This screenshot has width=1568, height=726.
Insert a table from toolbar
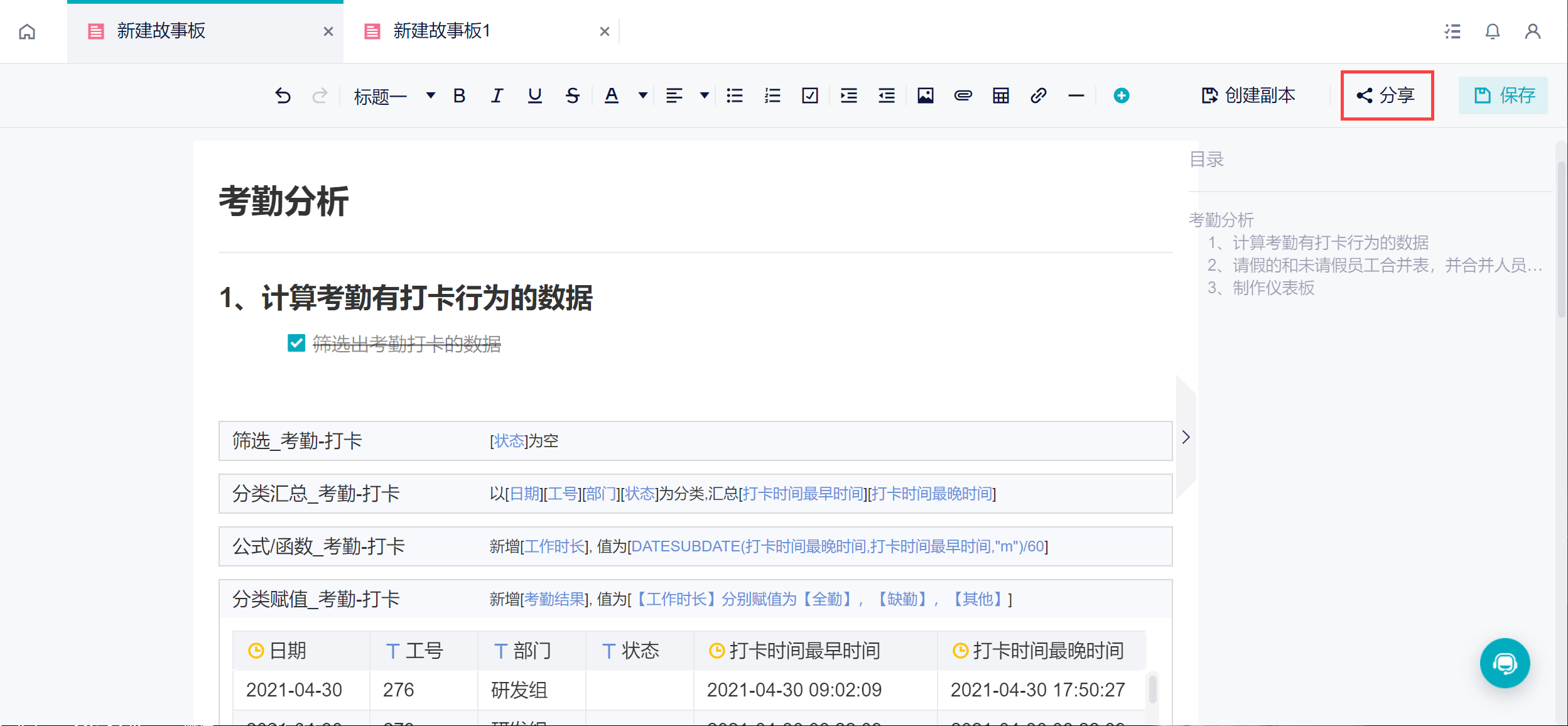[1000, 95]
